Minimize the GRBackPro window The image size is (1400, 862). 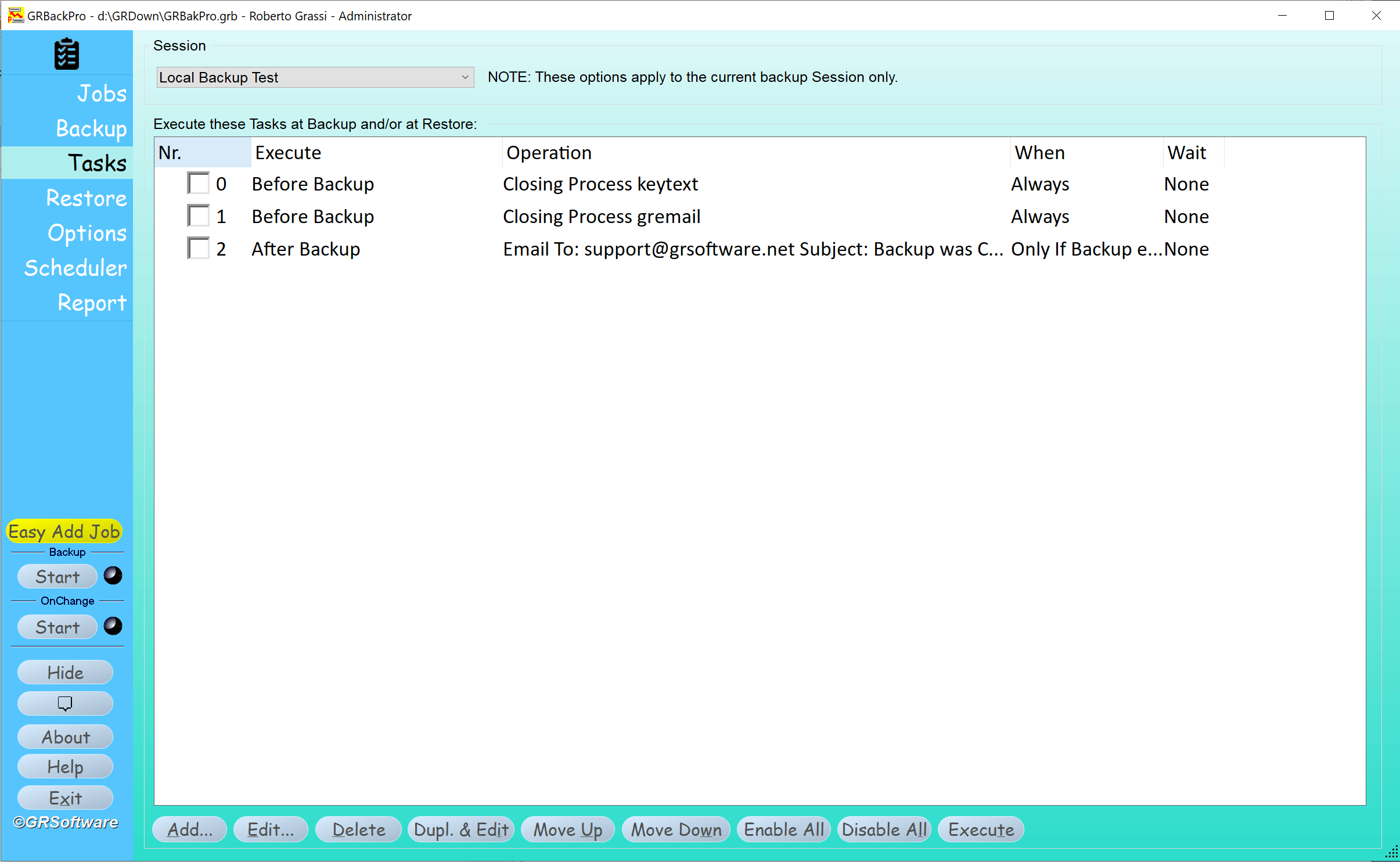click(1282, 16)
